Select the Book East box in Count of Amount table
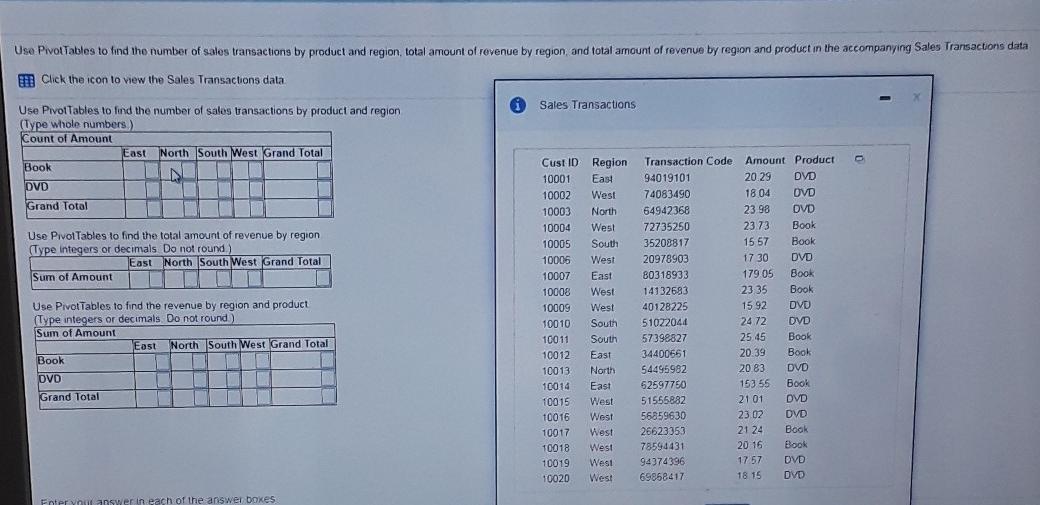This screenshot has width=1040, height=505. [152, 171]
